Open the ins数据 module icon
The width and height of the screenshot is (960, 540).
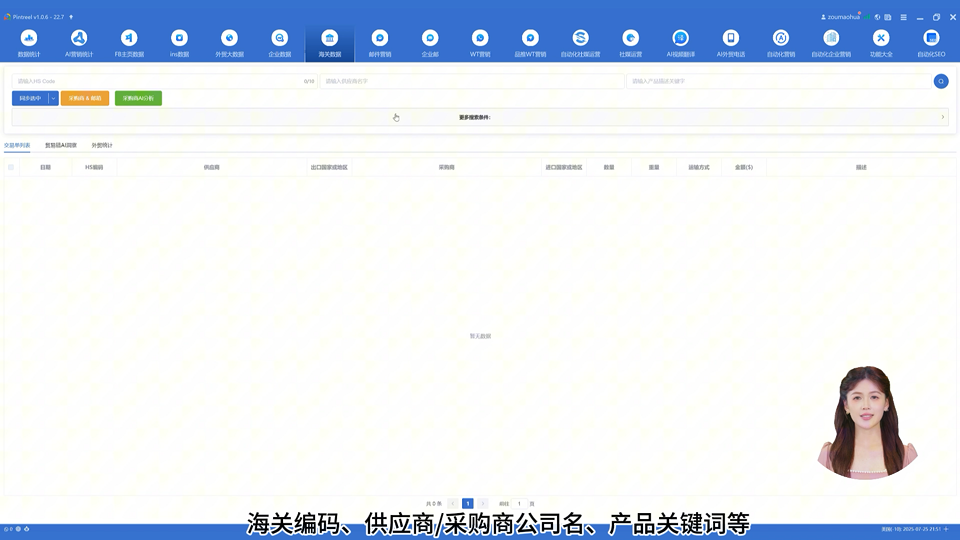[x=179, y=38]
